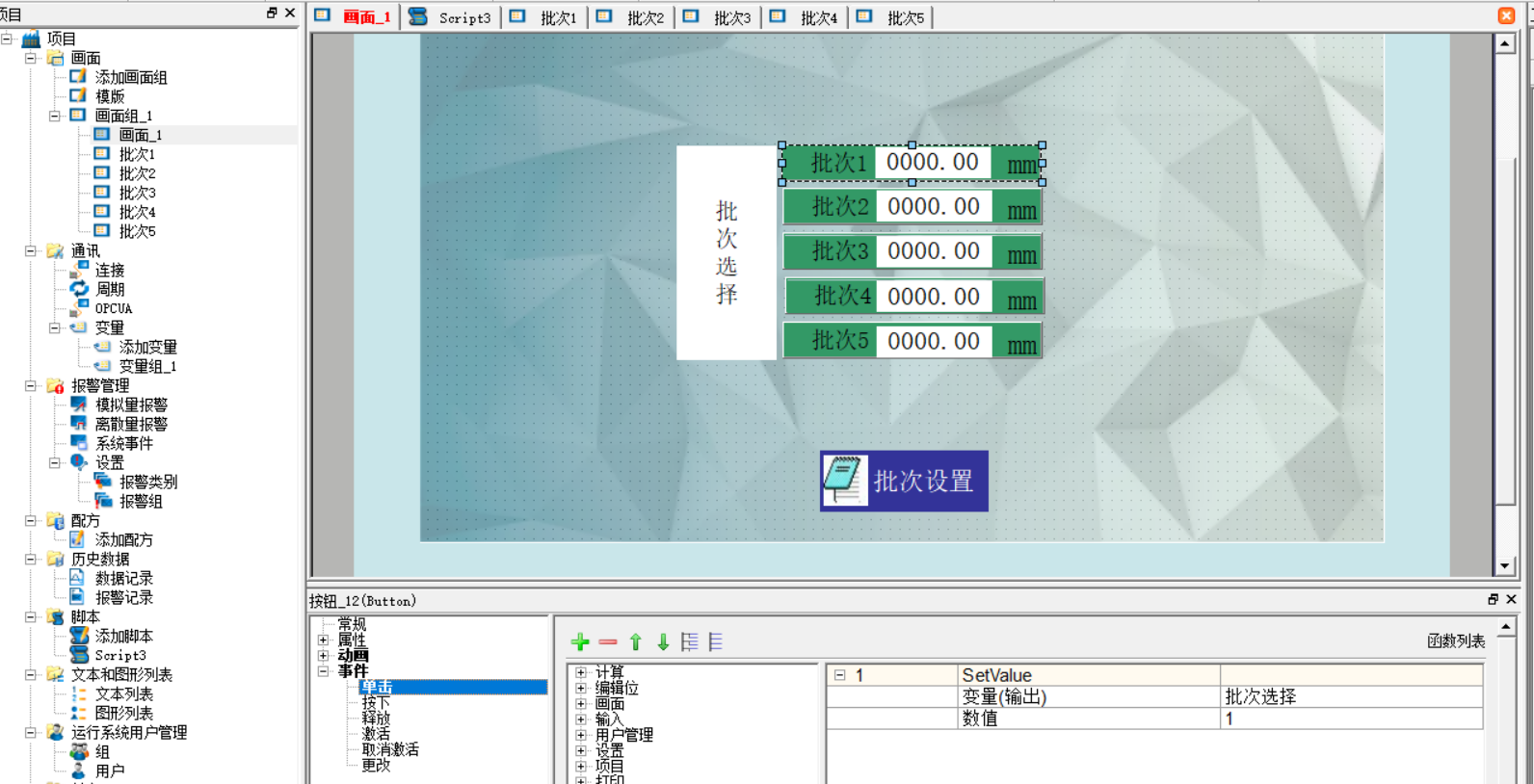Switch to the 批次4 tab
The width and height of the screenshot is (1534, 784).
805,17
